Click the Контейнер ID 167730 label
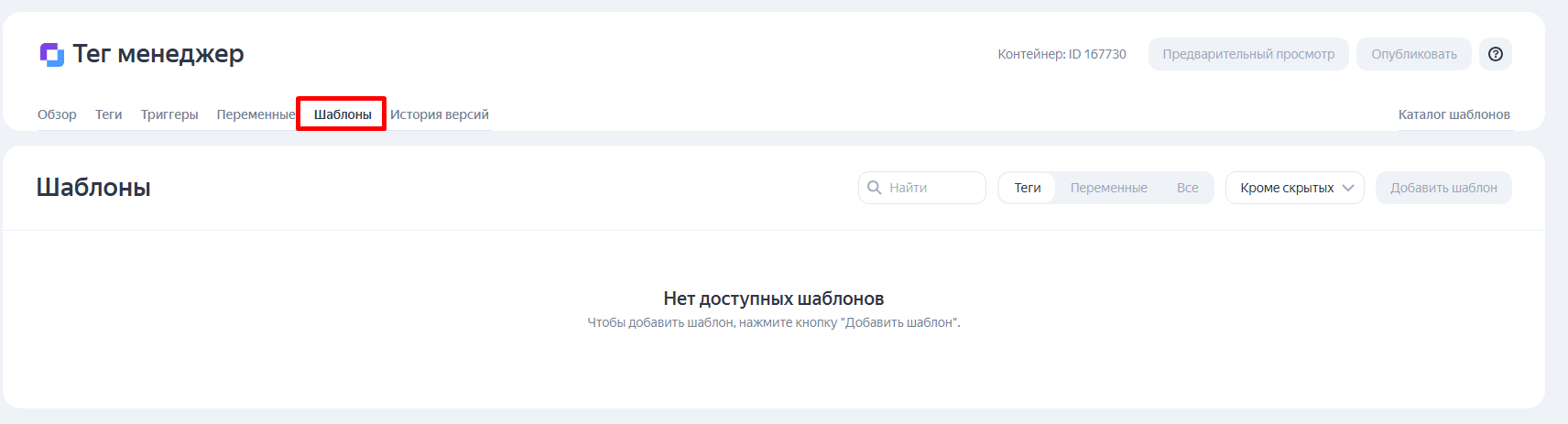Screen dimensions: 1568x424 [x=1062, y=54]
